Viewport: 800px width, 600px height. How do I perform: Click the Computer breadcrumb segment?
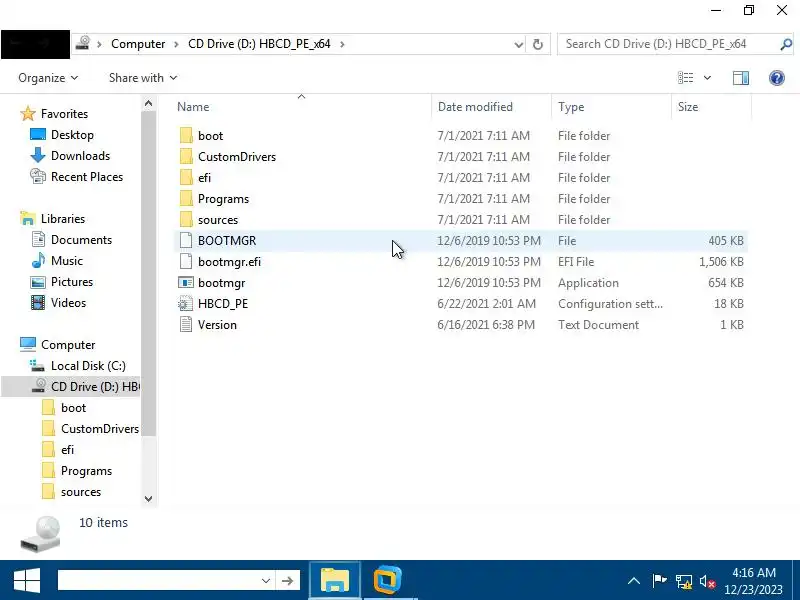tap(138, 44)
